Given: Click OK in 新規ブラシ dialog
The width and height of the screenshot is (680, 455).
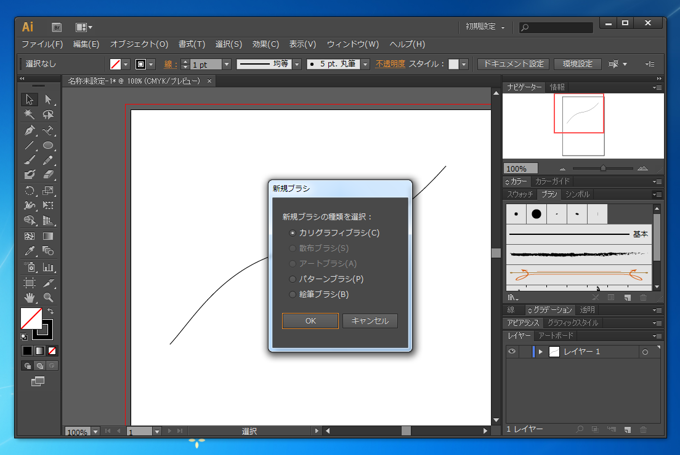Looking at the screenshot, I should pyautogui.click(x=310, y=321).
